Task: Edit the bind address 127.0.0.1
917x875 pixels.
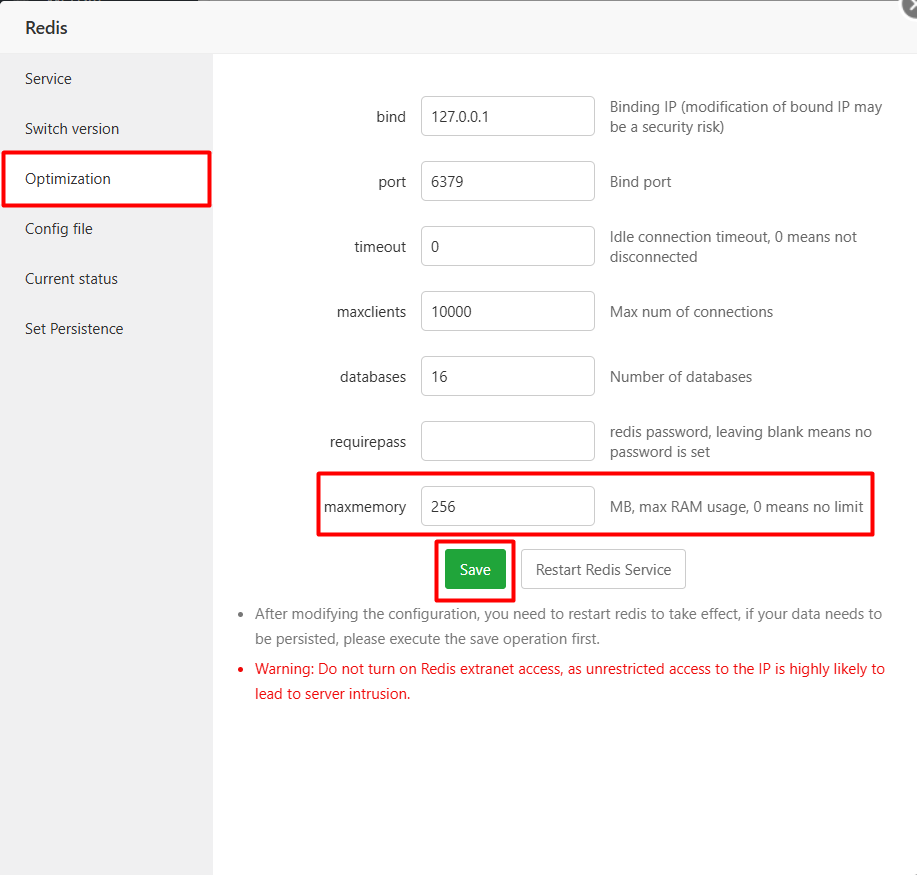Action: click(x=507, y=116)
